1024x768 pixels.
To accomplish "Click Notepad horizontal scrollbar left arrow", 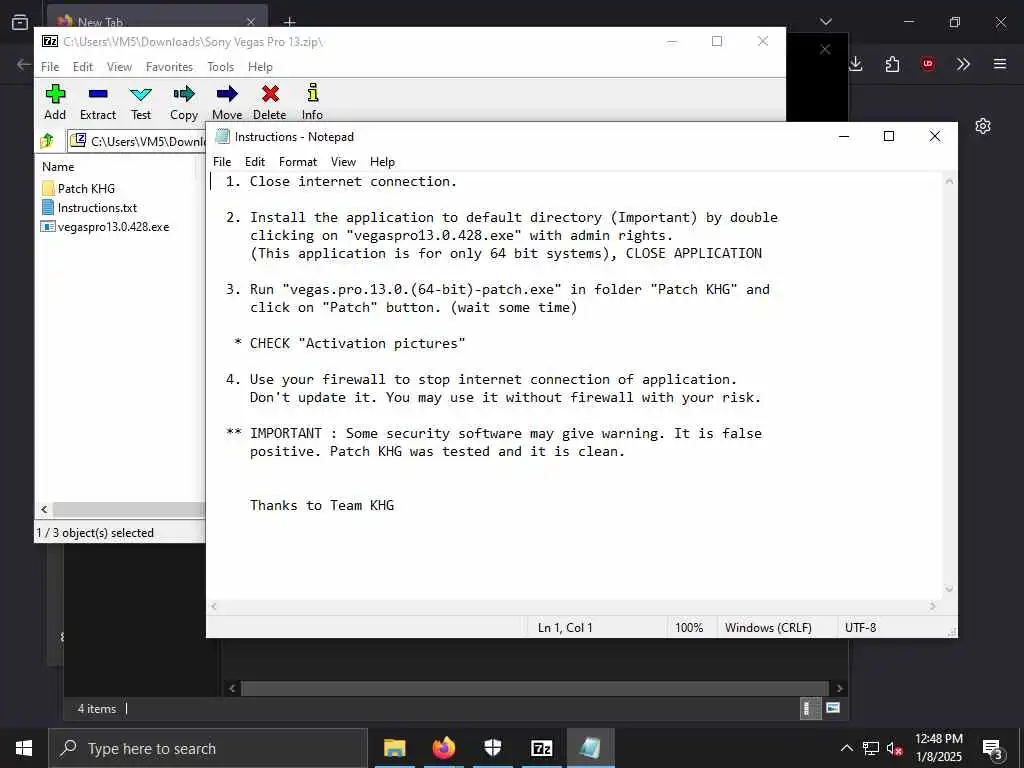I will (214, 606).
